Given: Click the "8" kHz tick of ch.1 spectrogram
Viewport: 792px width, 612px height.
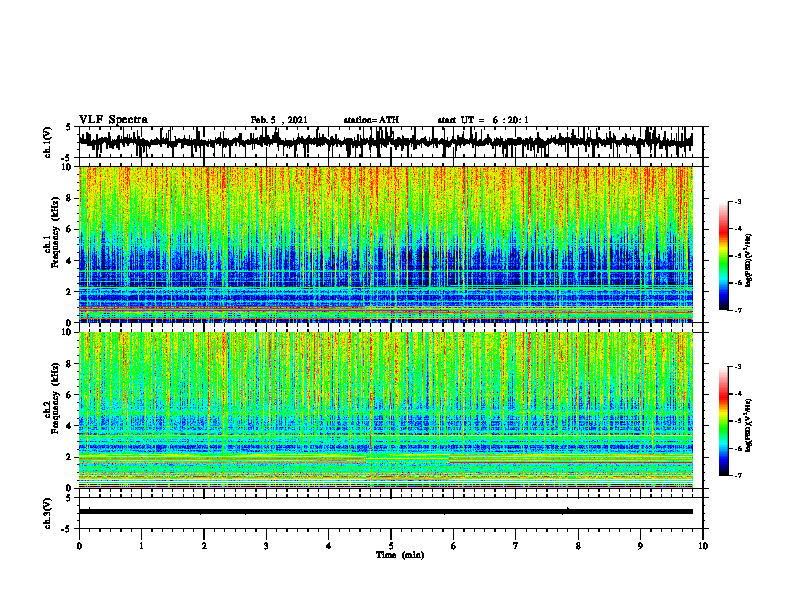Looking at the screenshot, I should (x=71, y=198).
